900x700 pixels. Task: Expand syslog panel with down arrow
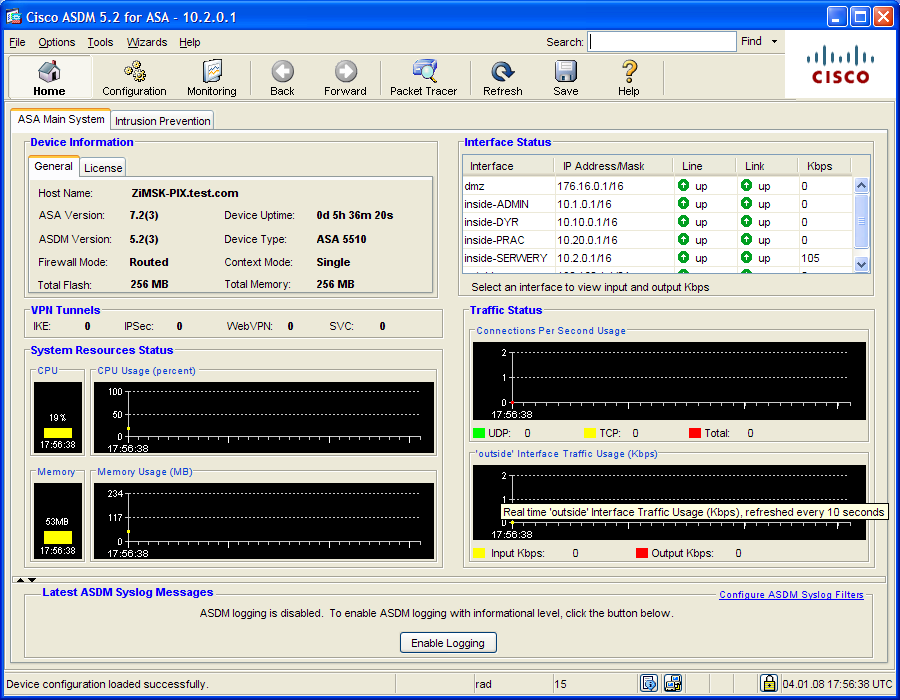point(32,580)
